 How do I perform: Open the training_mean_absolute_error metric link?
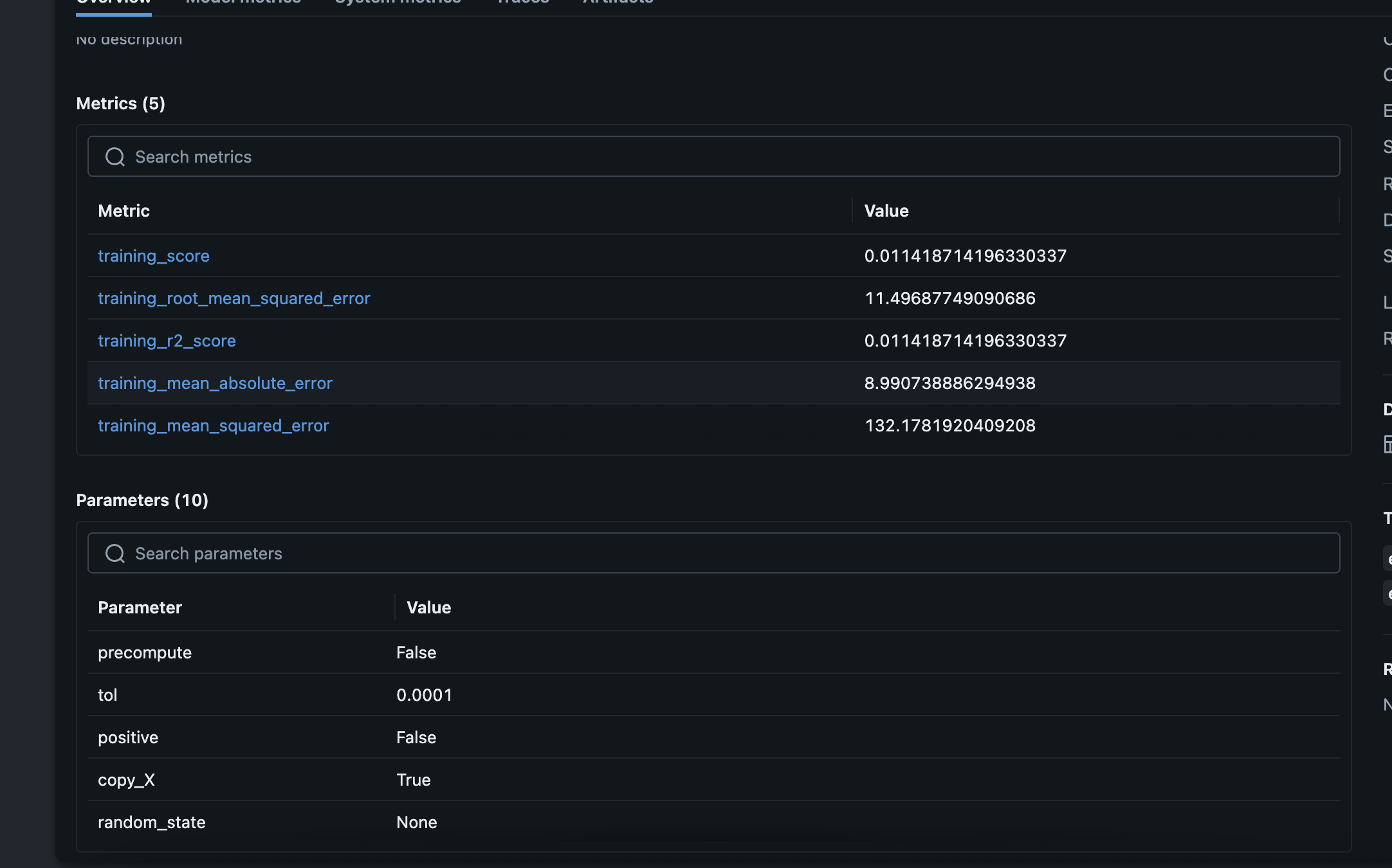click(215, 383)
